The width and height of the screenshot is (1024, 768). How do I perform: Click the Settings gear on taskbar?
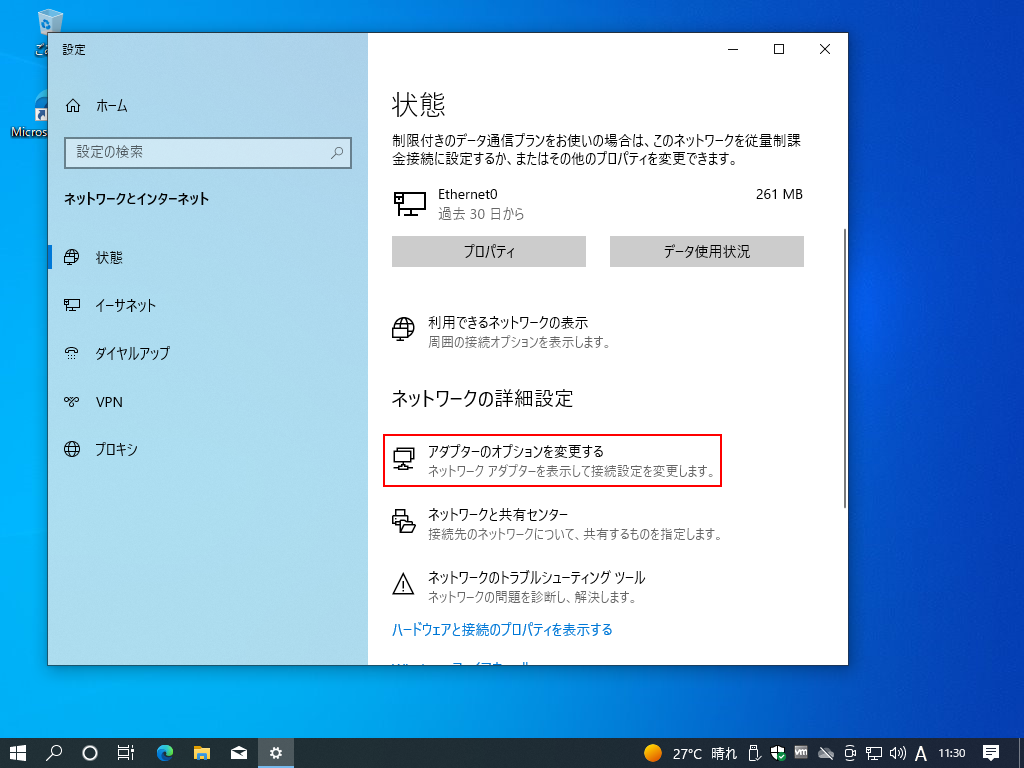[276, 753]
